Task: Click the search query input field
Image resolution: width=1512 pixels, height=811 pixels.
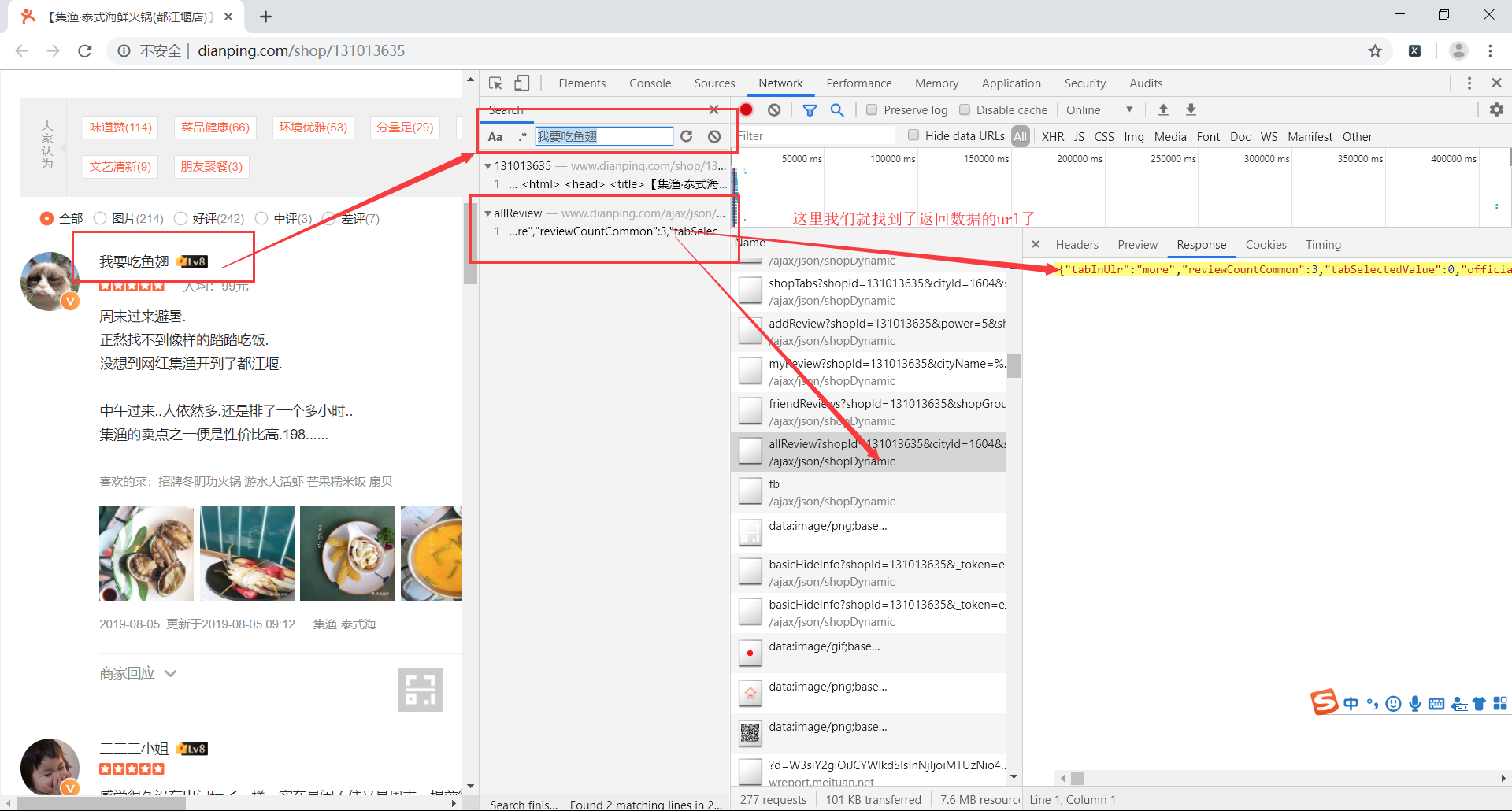Action: coord(604,136)
